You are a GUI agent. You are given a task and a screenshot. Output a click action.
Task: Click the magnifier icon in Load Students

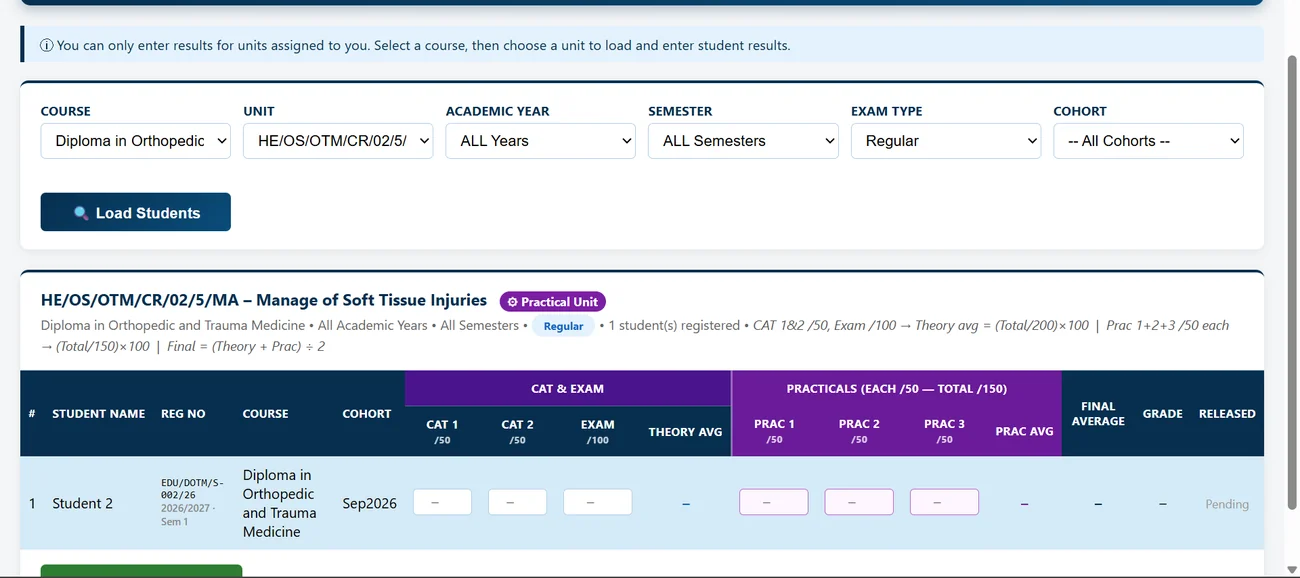click(82, 213)
